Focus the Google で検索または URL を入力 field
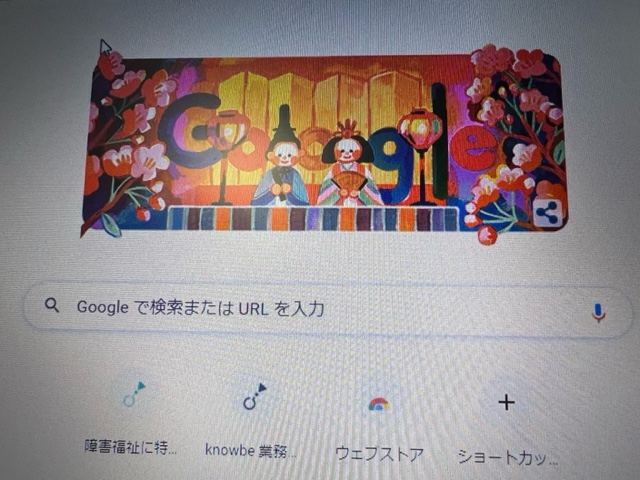The image size is (640, 480). click(x=328, y=309)
